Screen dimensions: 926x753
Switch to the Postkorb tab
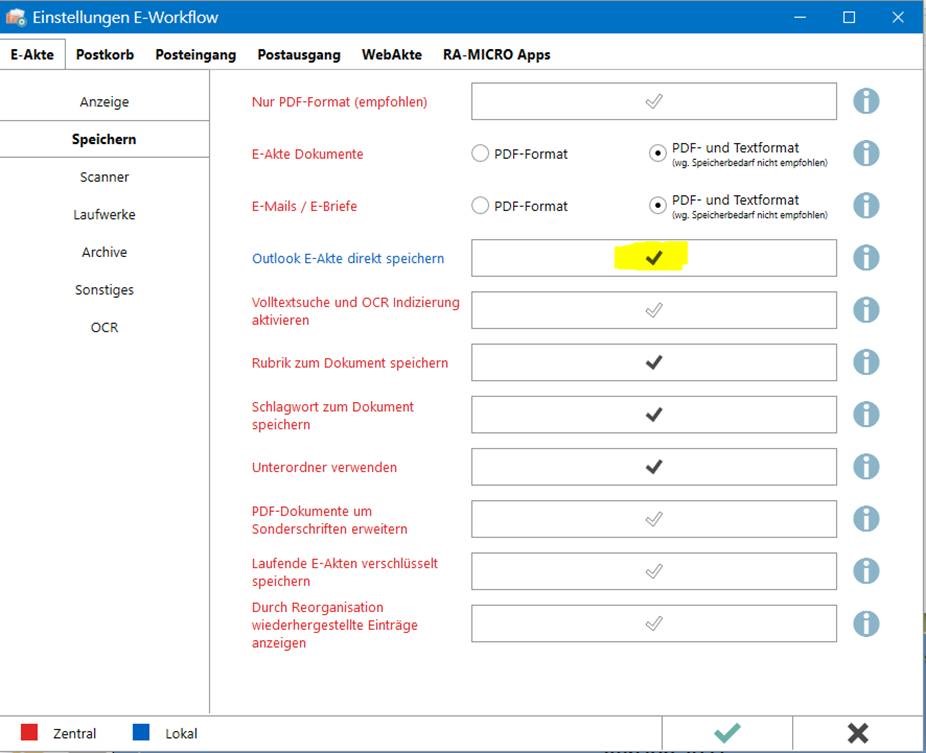tap(105, 54)
